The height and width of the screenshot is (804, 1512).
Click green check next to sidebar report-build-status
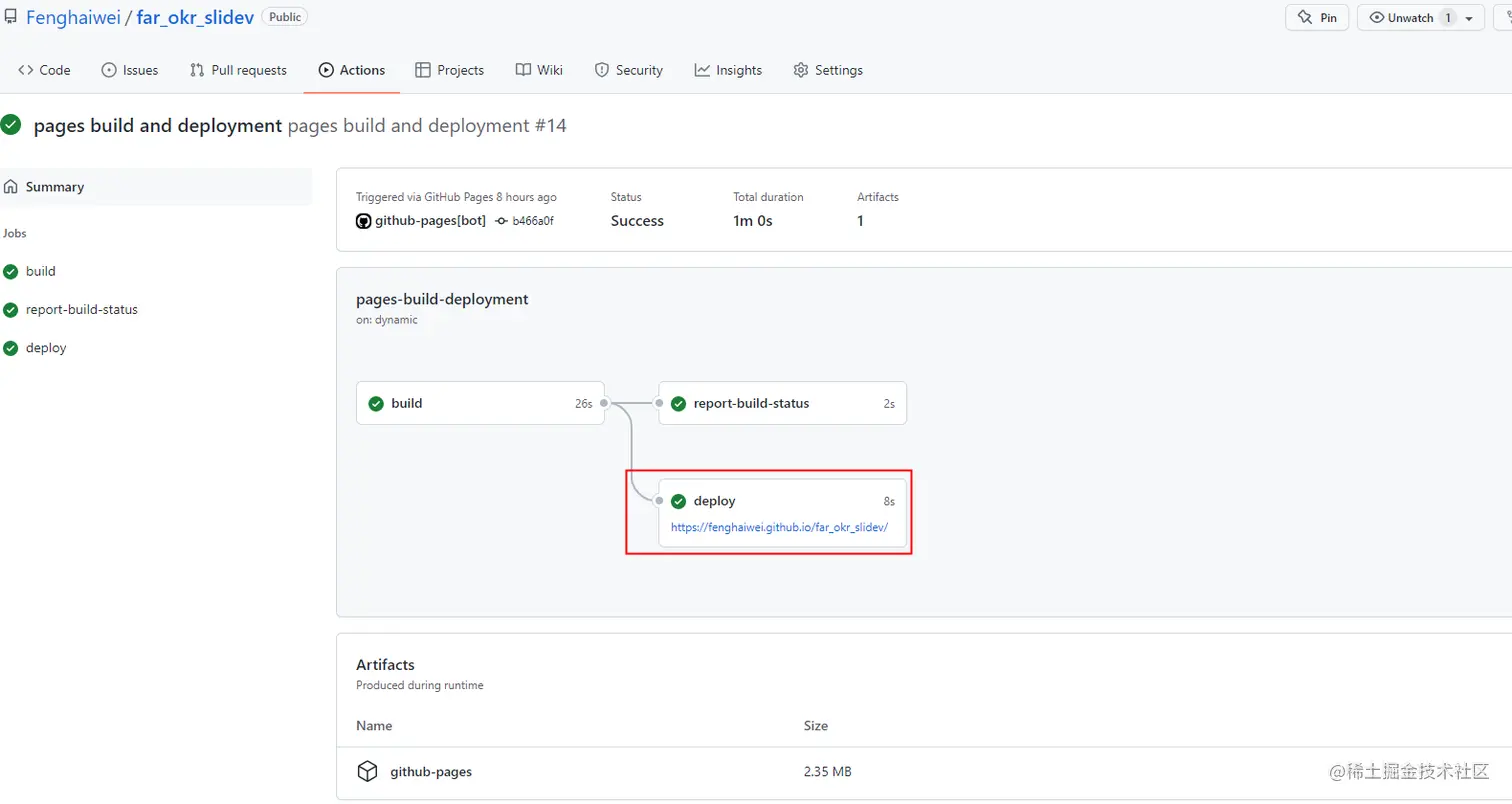point(11,309)
